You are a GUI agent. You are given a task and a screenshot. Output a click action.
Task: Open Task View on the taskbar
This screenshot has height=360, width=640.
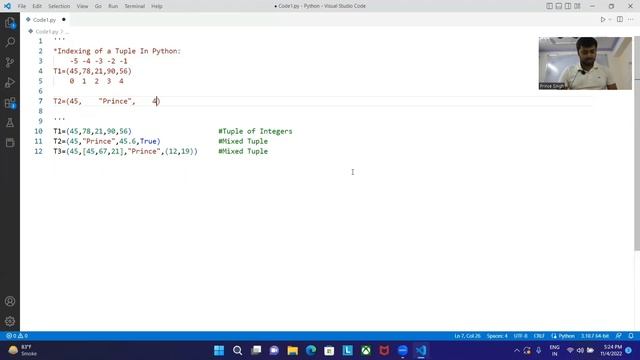[256, 351]
